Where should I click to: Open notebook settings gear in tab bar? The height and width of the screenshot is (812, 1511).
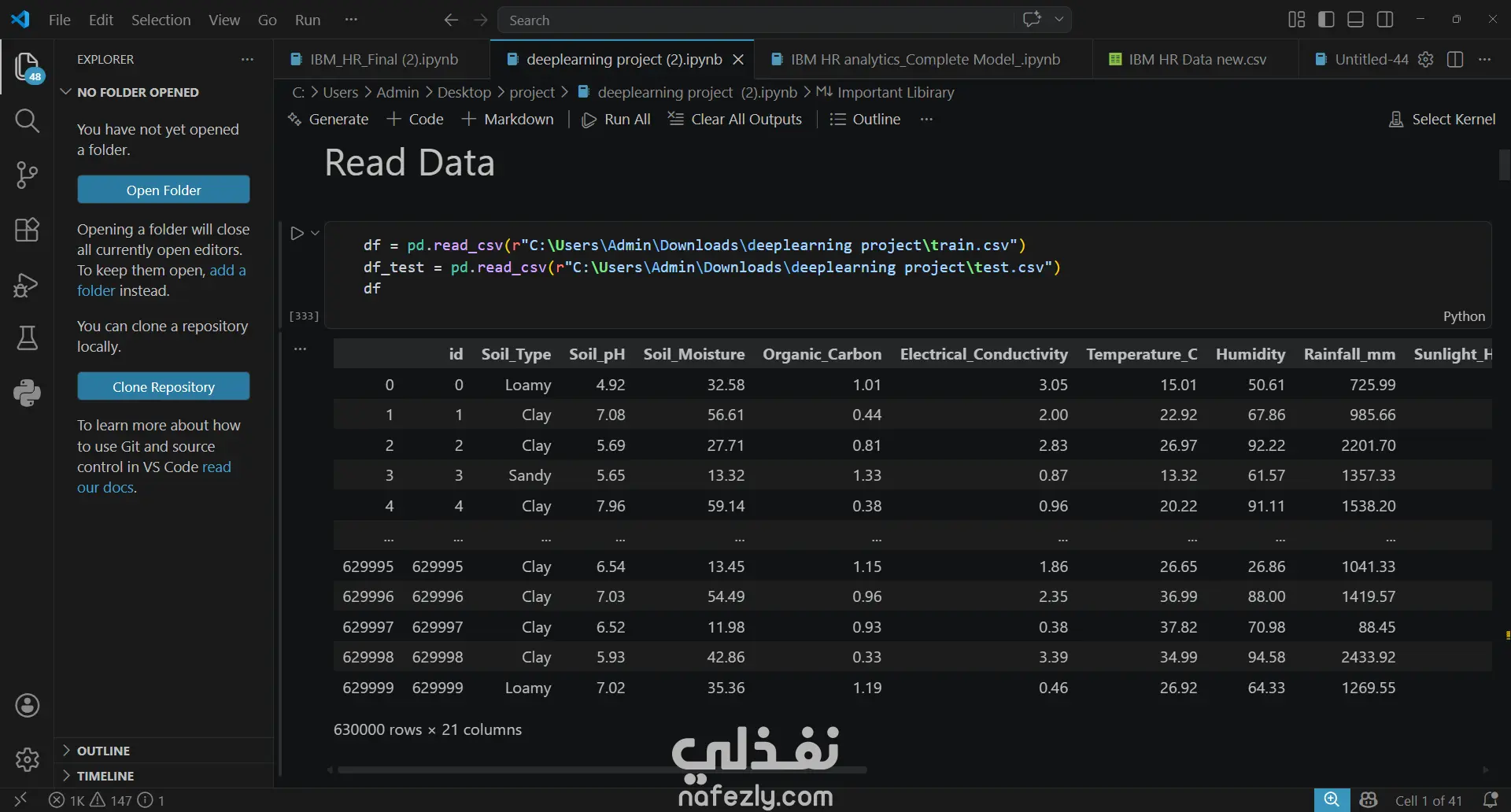(1425, 59)
